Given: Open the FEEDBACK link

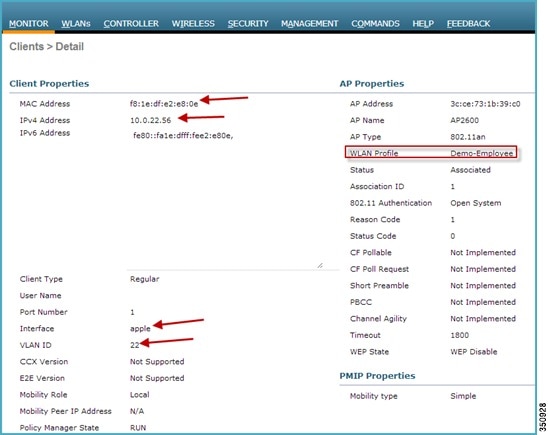Looking at the screenshot, I should (x=468, y=24).
